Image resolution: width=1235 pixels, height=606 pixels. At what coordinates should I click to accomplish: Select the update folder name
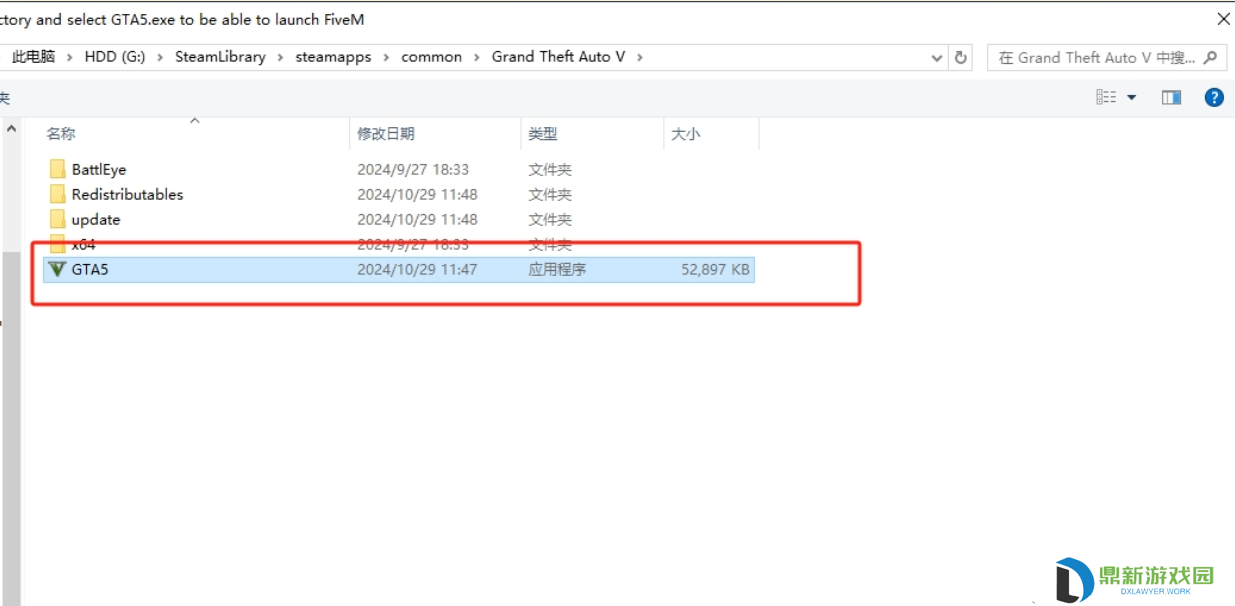coord(96,219)
